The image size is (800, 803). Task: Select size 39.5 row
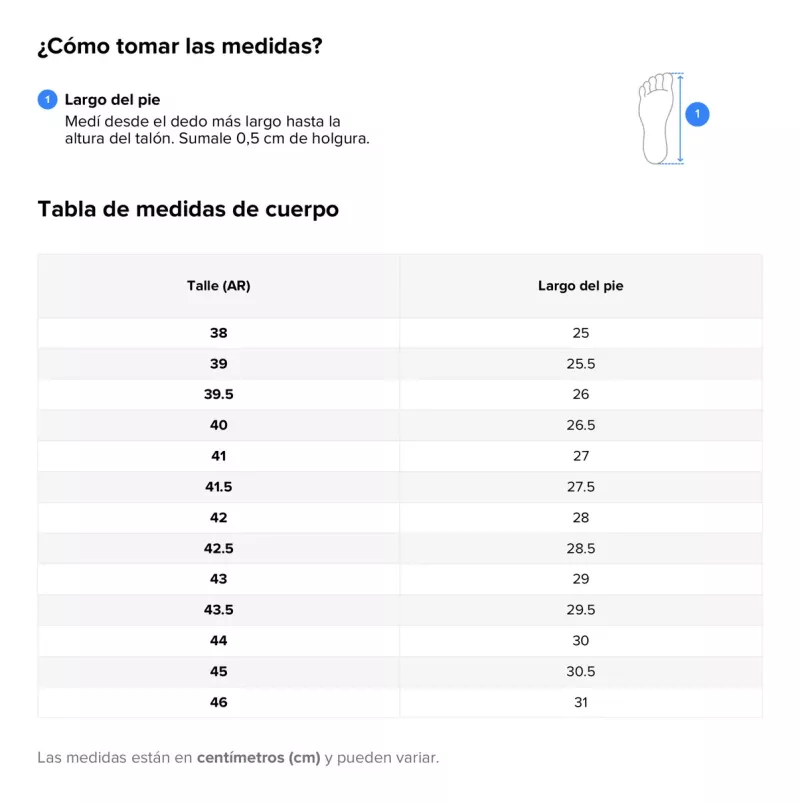pyautogui.click(x=218, y=394)
